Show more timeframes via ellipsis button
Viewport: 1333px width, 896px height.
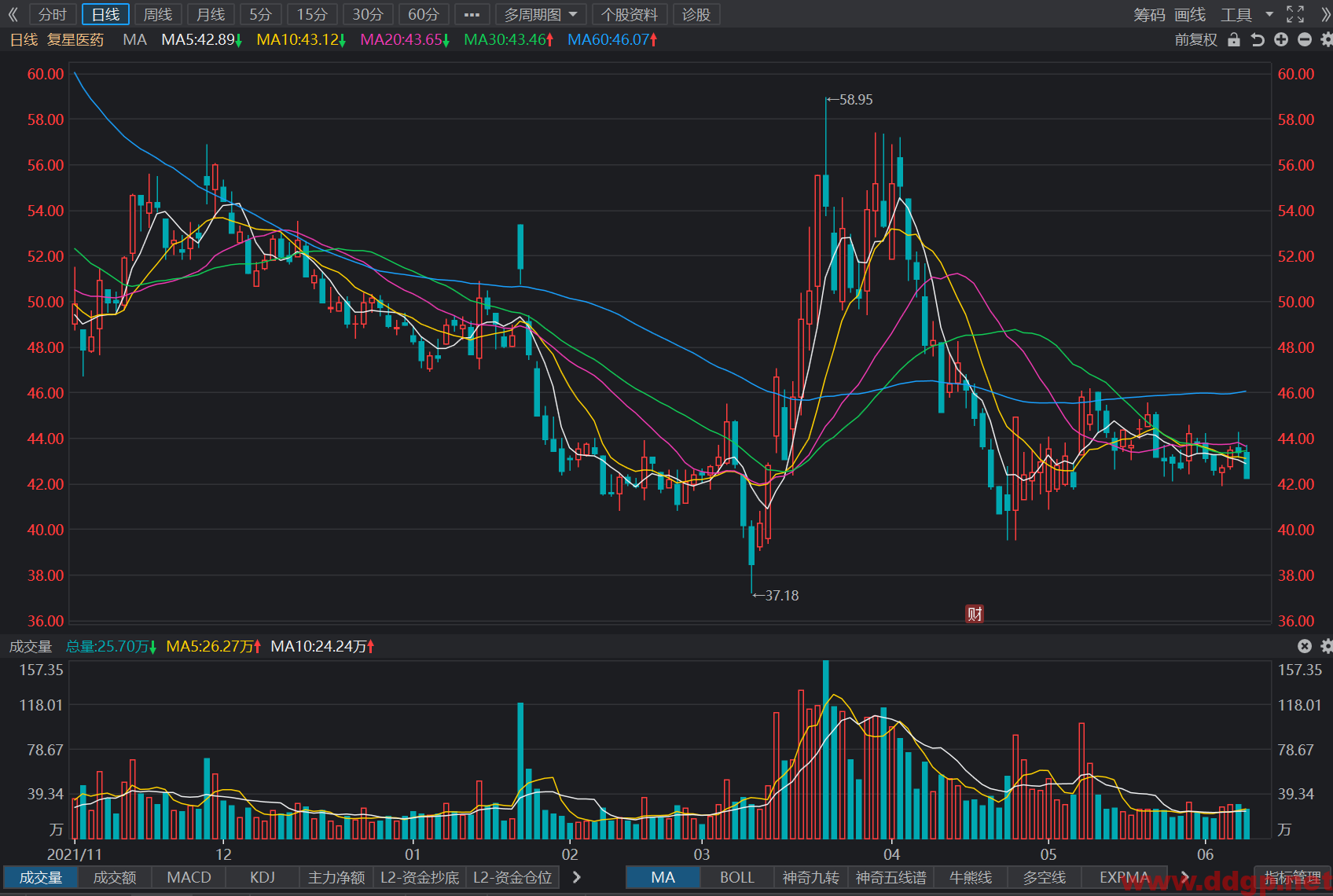point(472,14)
